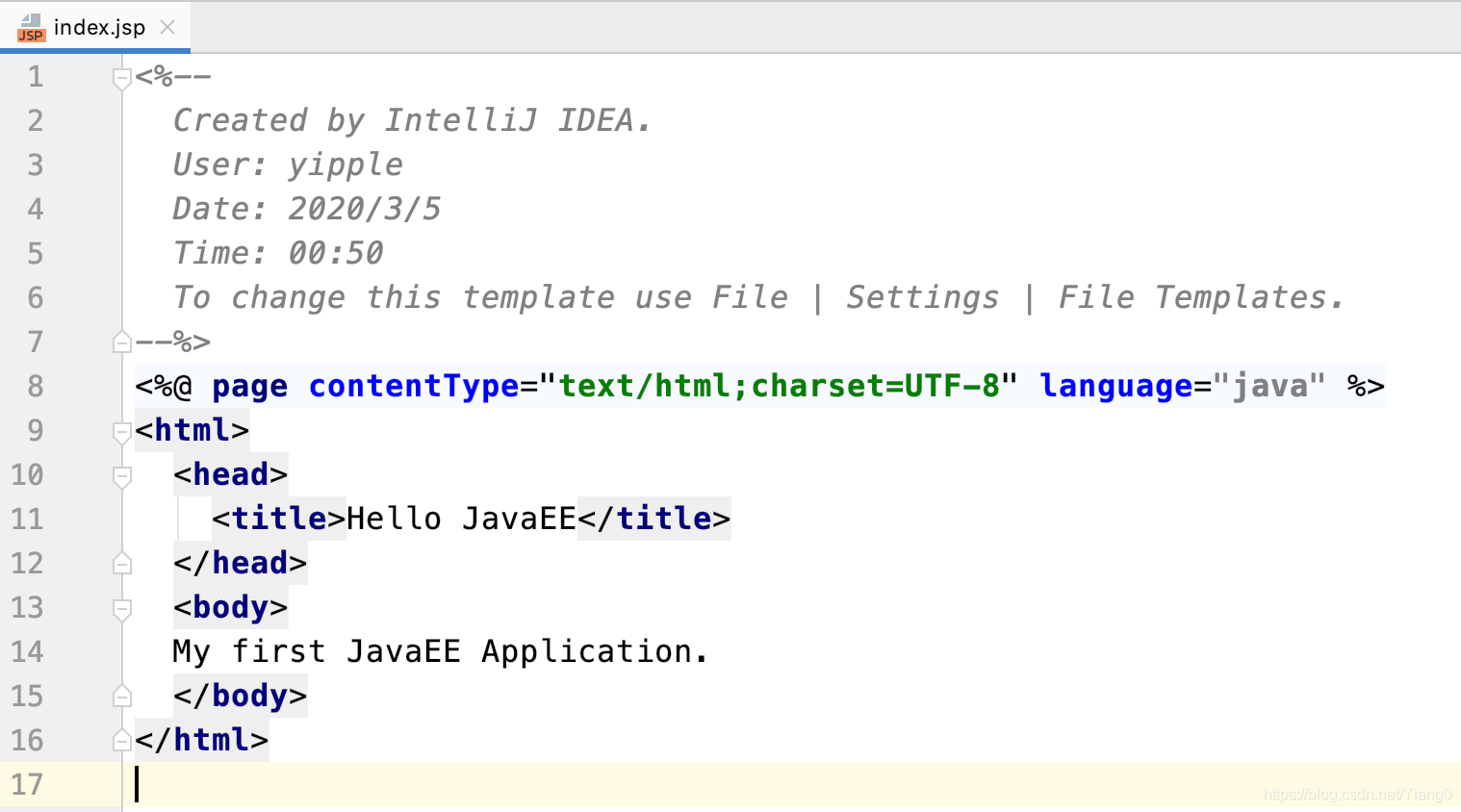Viewport: 1461px width, 812px height.
Task: Click line number 17 in the gutter
Action: (27, 784)
